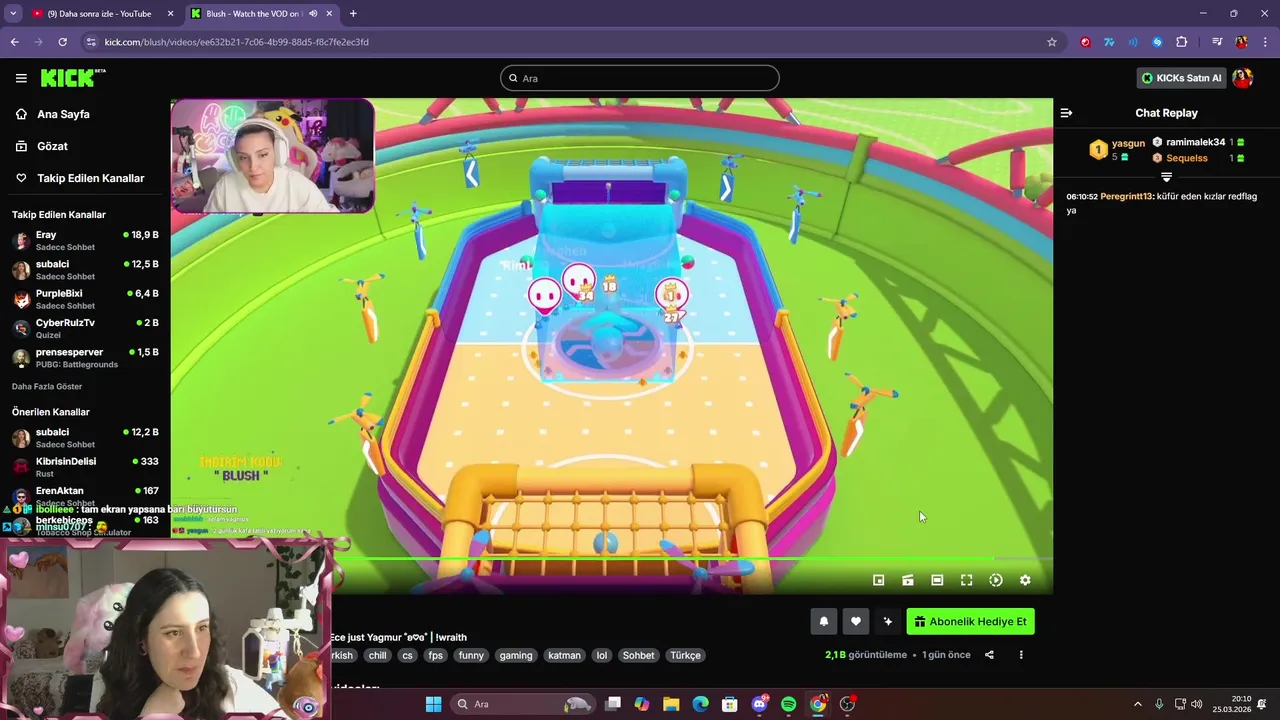1280x720 pixels.
Task: Select the katman tag
Action: click(564, 656)
